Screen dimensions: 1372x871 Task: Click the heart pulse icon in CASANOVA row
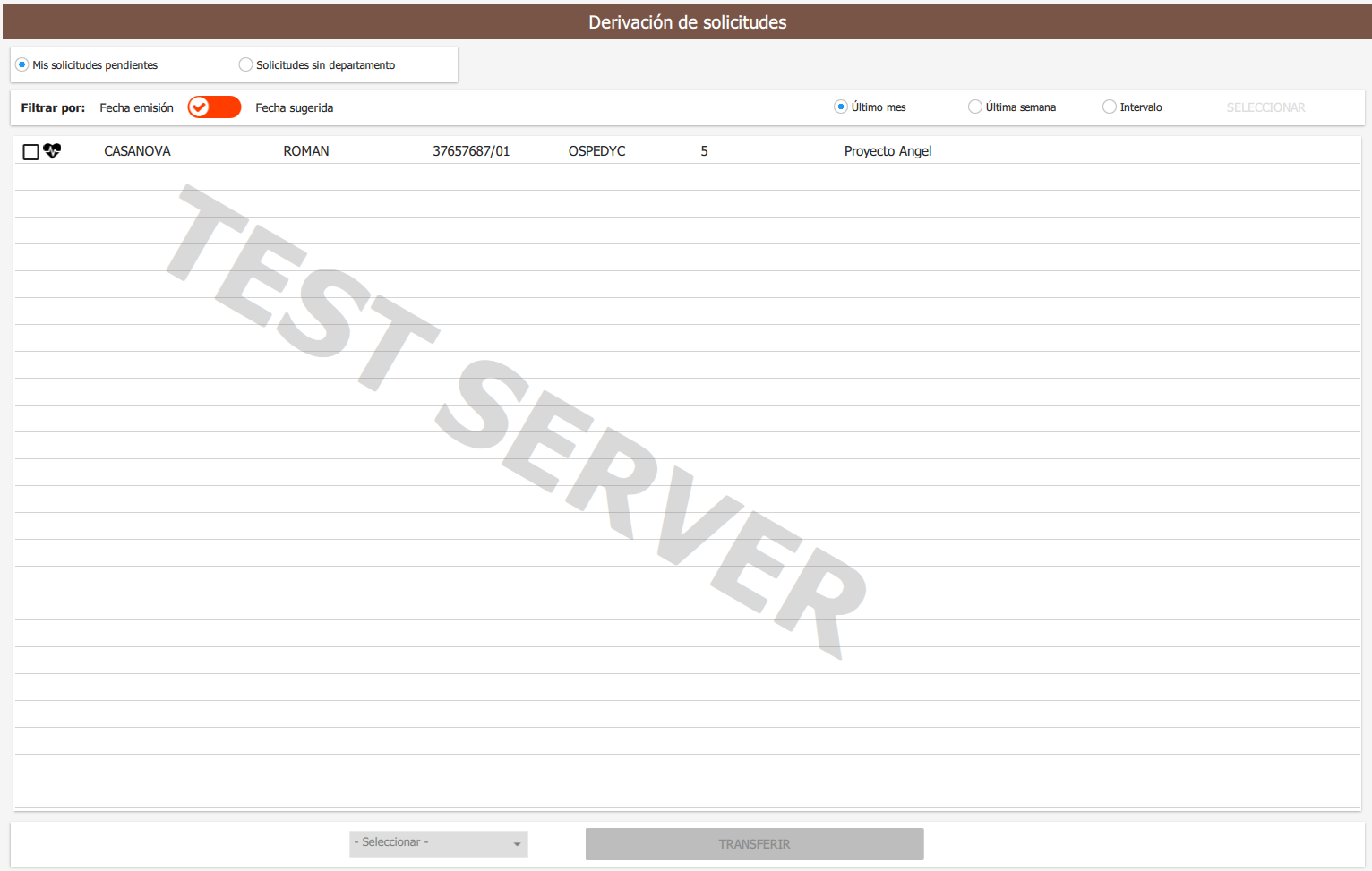53,151
